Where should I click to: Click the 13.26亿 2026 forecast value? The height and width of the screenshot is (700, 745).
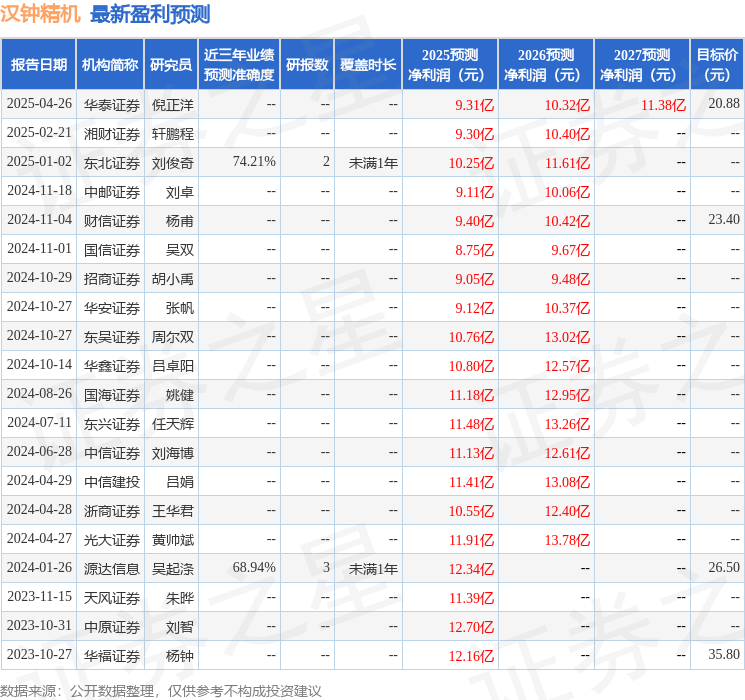567,424
